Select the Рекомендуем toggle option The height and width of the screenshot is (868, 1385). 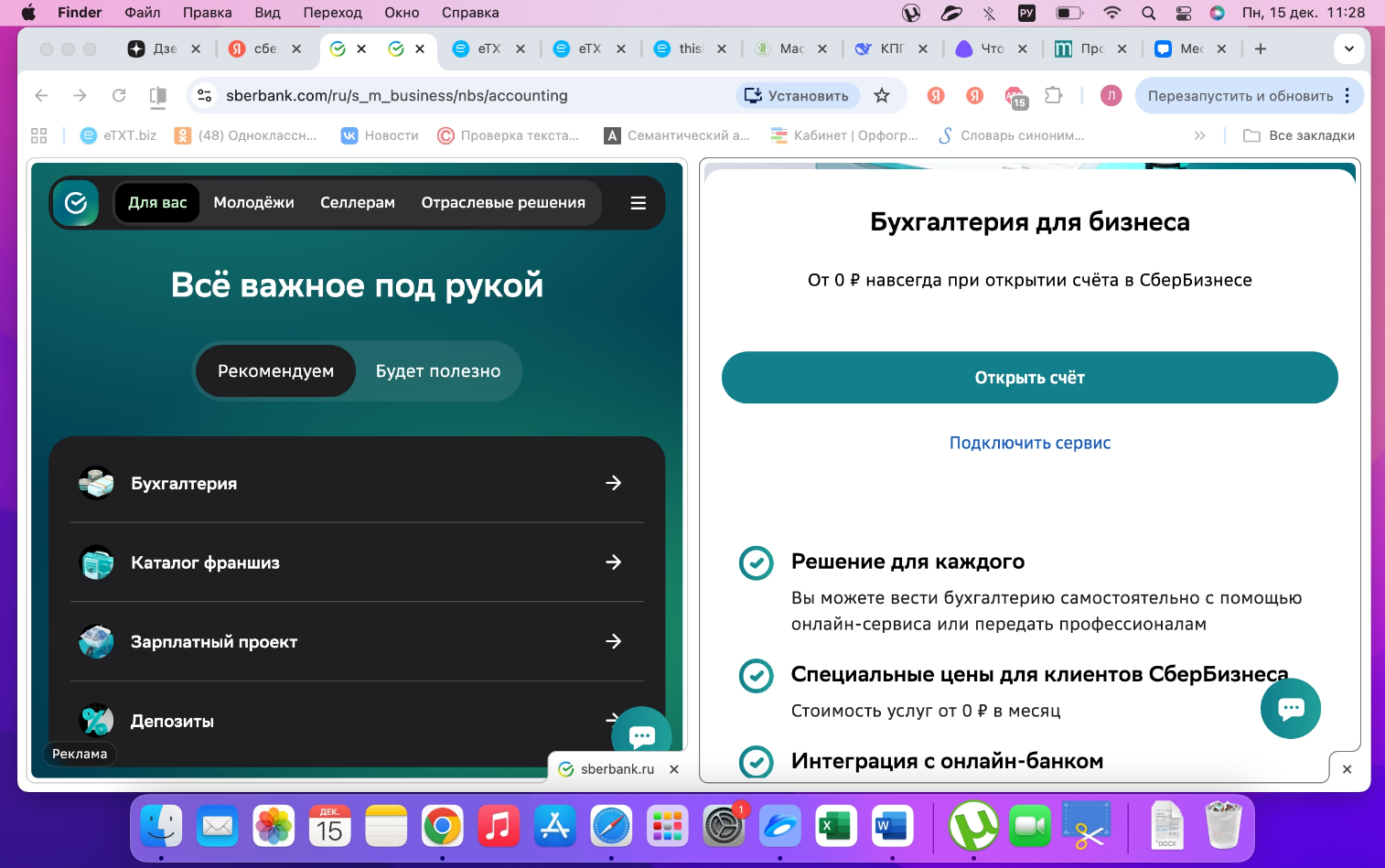pyautogui.click(x=275, y=371)
